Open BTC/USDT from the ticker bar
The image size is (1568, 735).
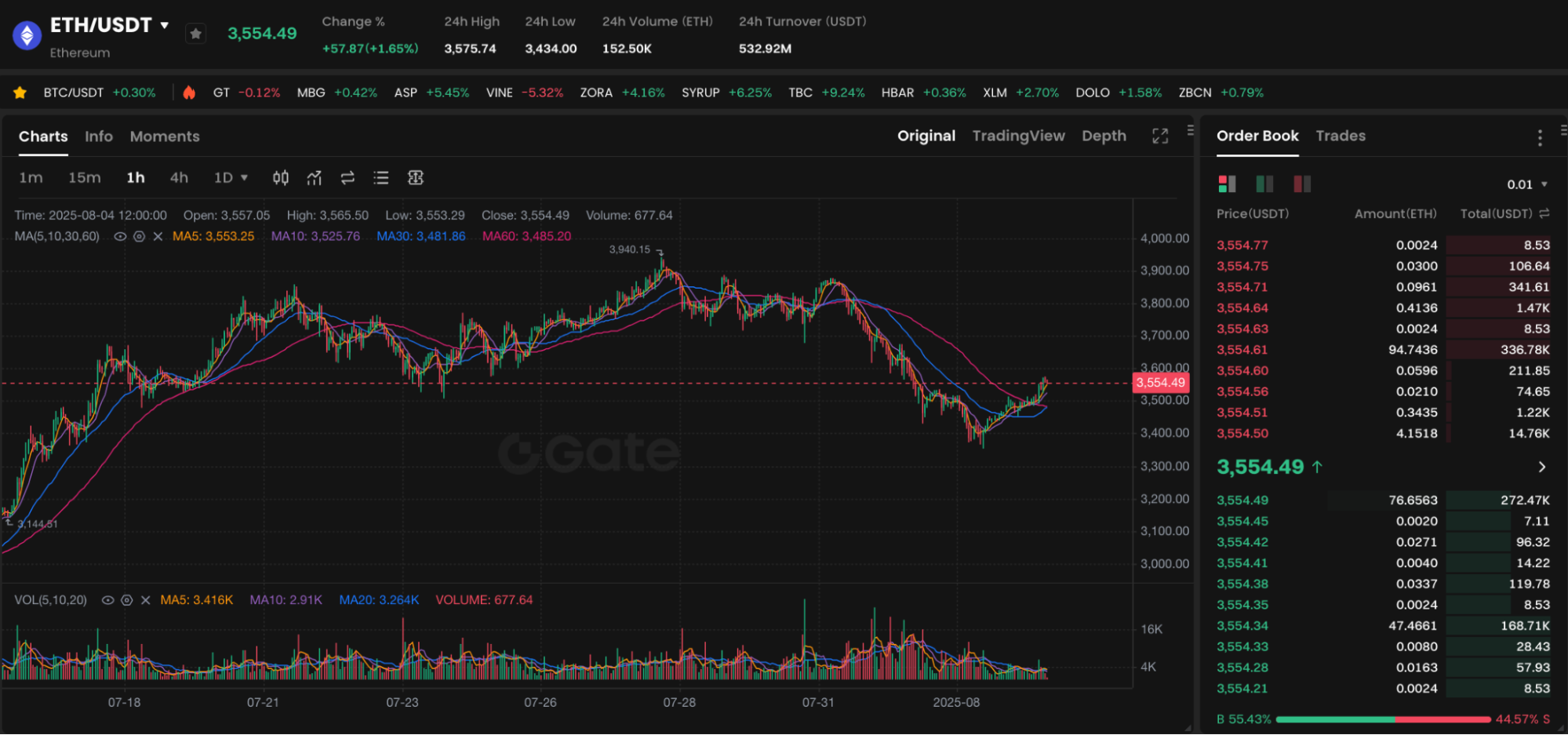click(x=100, y=93)
